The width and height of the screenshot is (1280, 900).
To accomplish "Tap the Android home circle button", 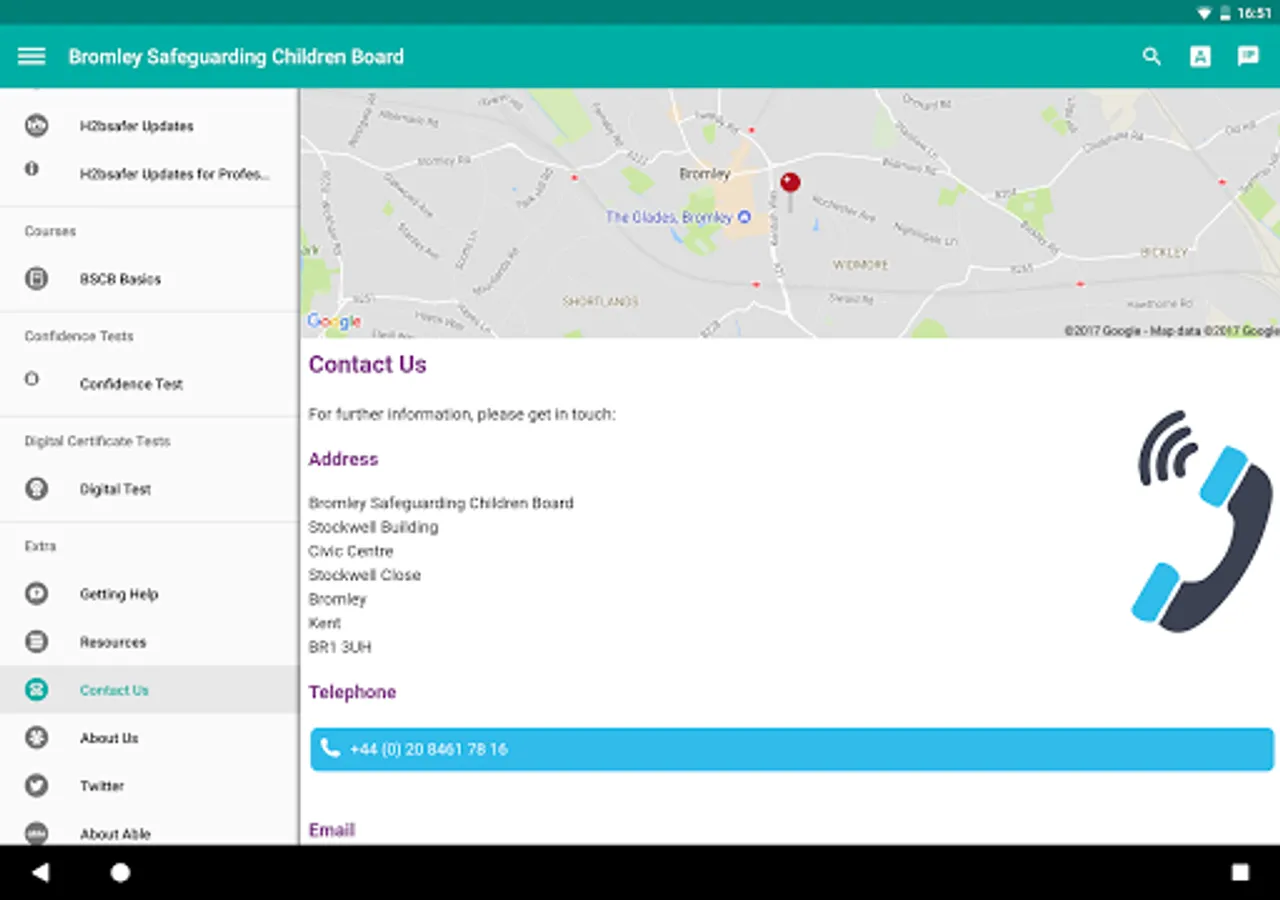I will click(x=120, y=872).
